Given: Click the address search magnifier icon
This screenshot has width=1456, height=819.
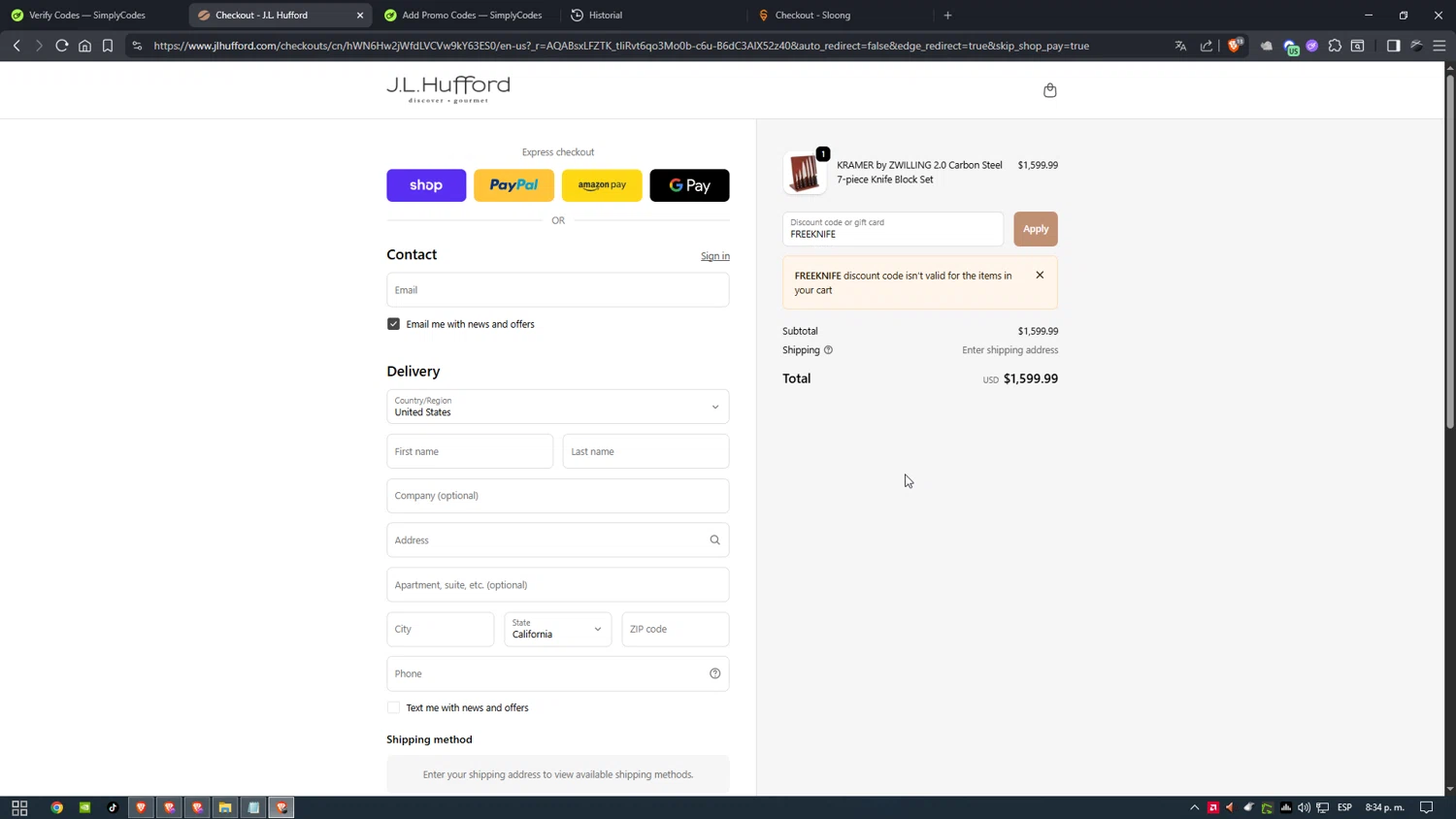Looking at the screenshot, I should click(715, 541).
